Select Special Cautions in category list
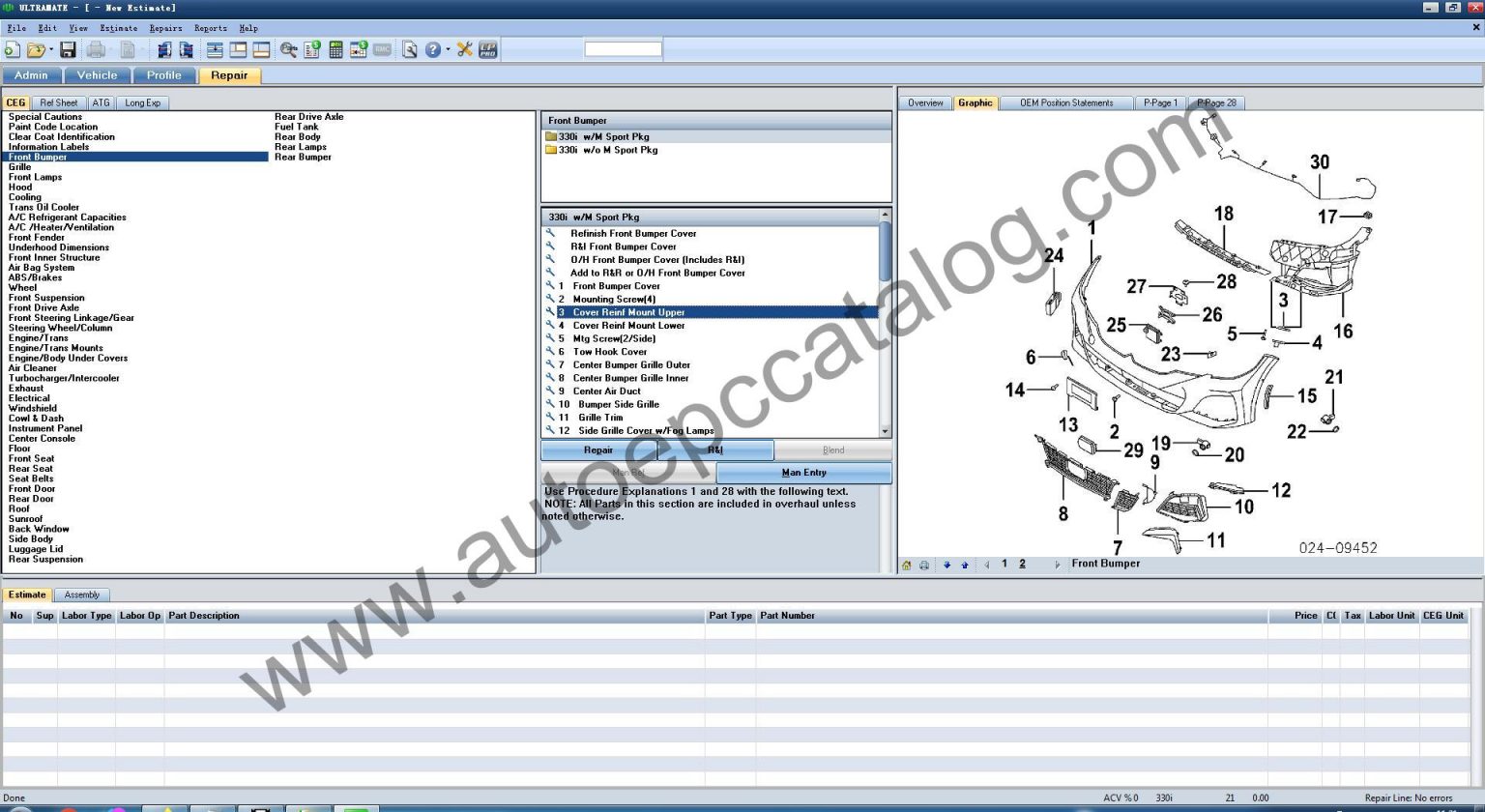1485x812 pixels. click(x=45, y=117)
